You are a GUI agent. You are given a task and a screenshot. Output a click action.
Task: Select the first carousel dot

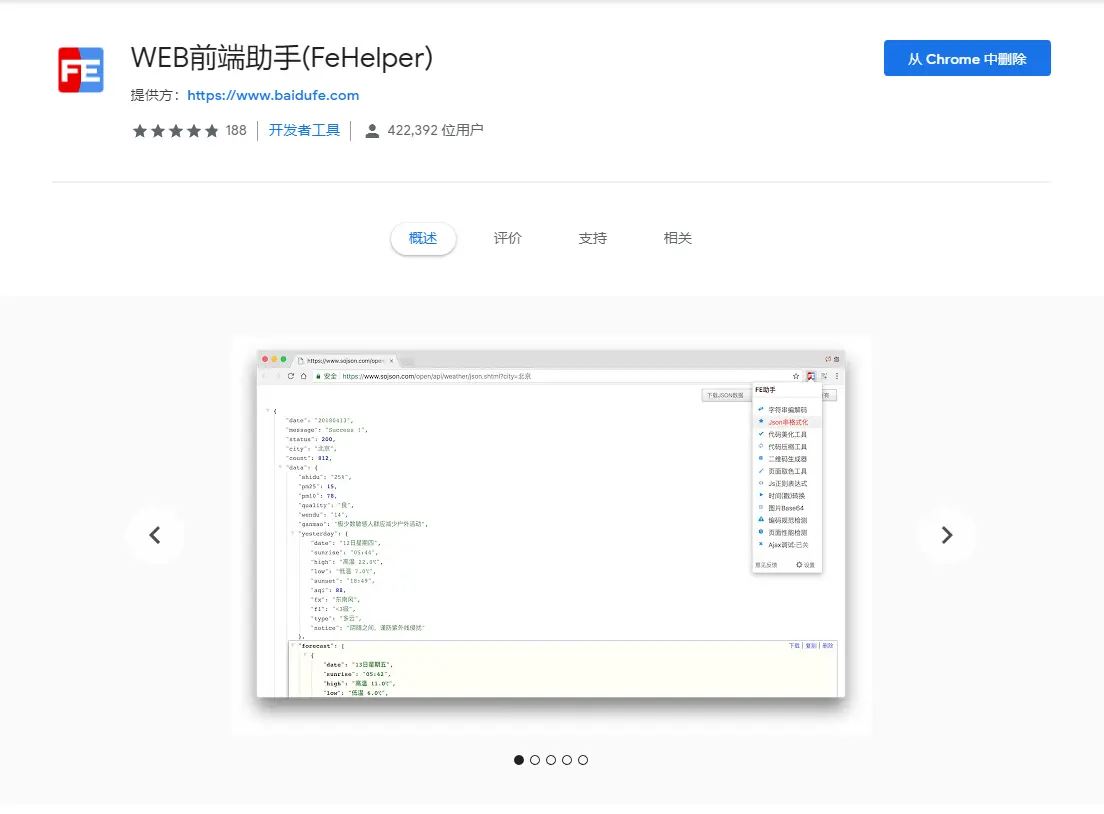click(519, 760)
